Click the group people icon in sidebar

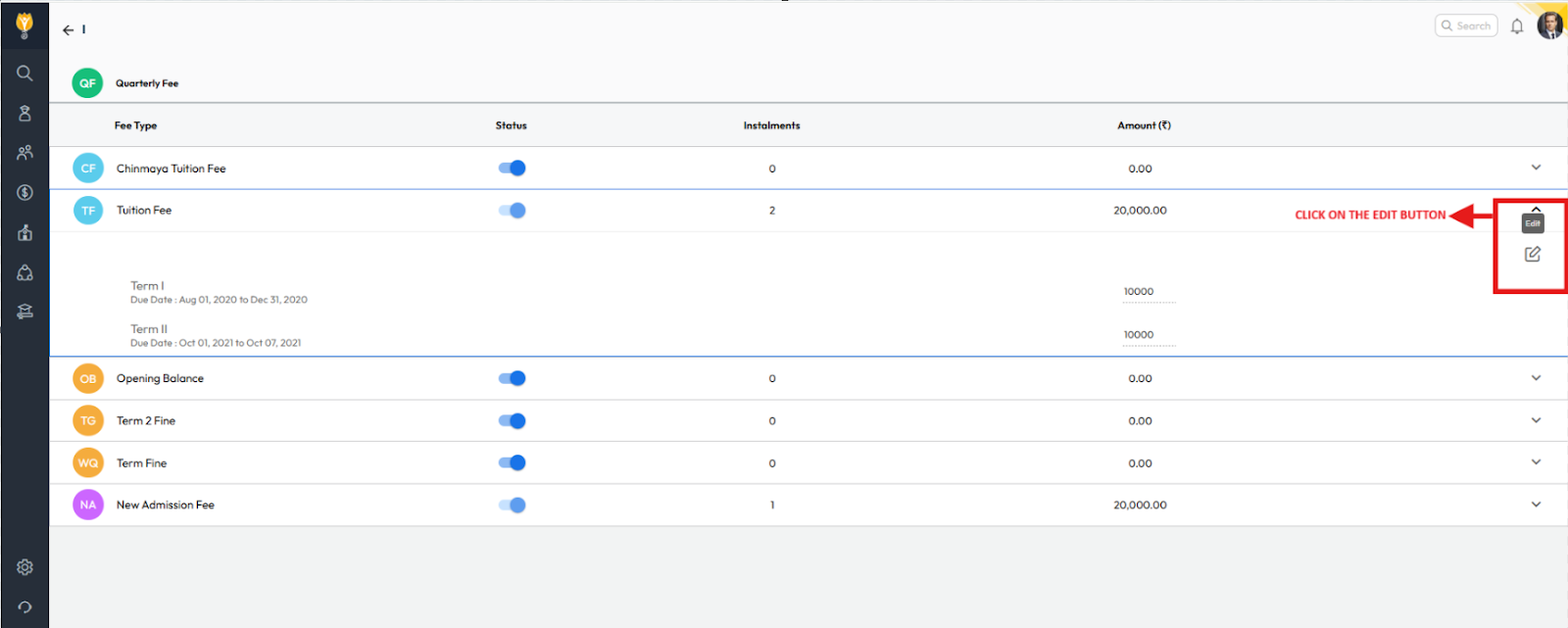click(24, 153)
